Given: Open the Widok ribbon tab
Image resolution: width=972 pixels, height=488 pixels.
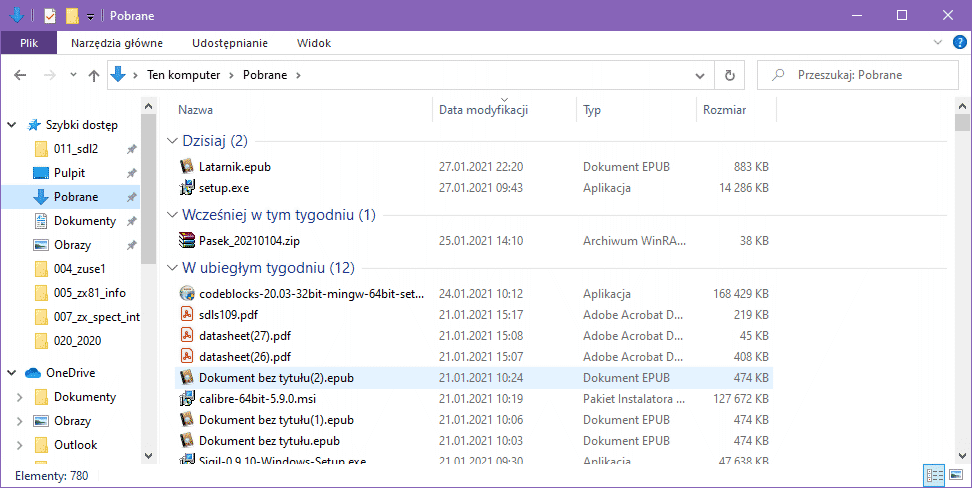Looking at the screenshot, I should point(313,43).
